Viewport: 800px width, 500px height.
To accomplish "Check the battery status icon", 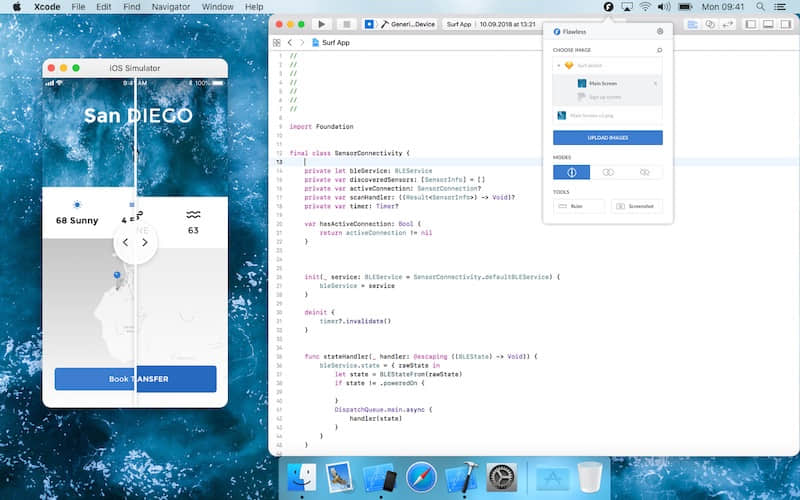I will [x=685, y=7].
